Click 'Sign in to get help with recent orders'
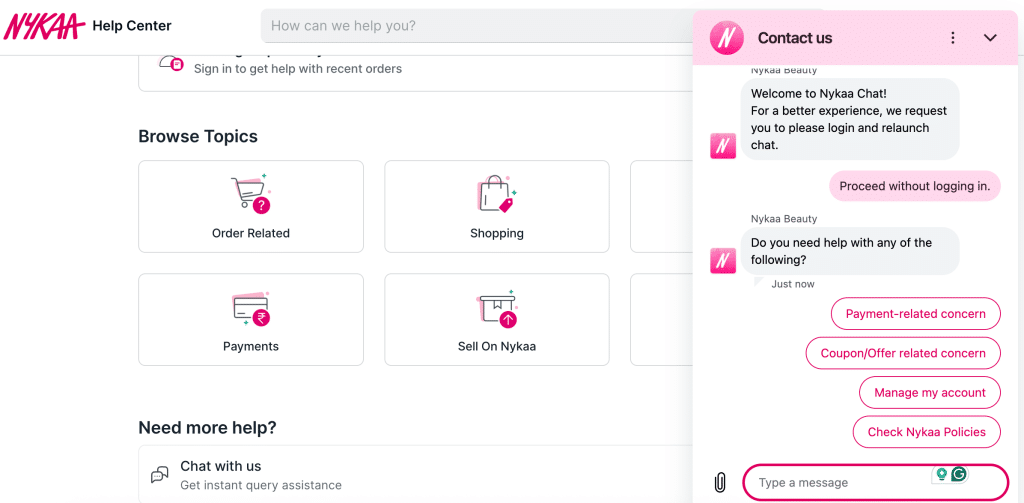Screen dimensions: 1024x503 (x=298, y=69)
